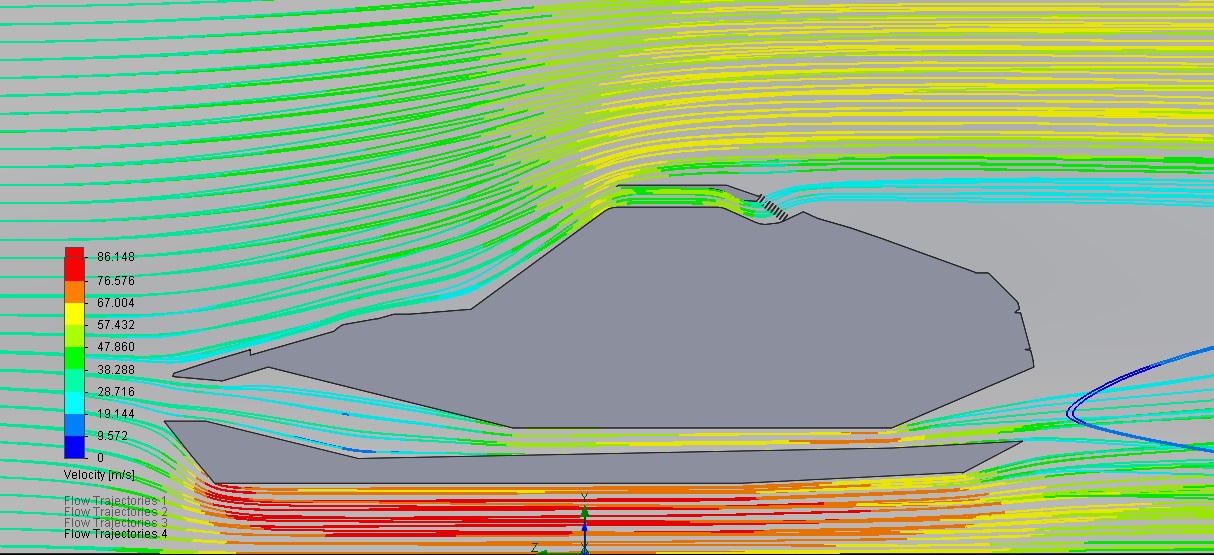Pick the yellow band in velocity legend

pos(74,313)
